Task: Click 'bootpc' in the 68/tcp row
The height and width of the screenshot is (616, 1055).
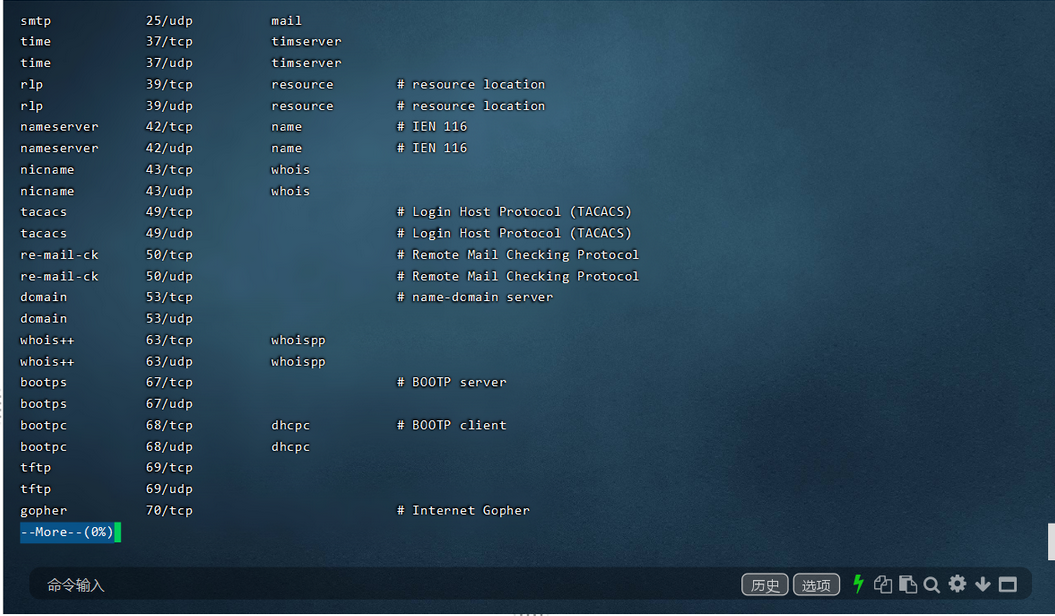Action: coord(44,426)
